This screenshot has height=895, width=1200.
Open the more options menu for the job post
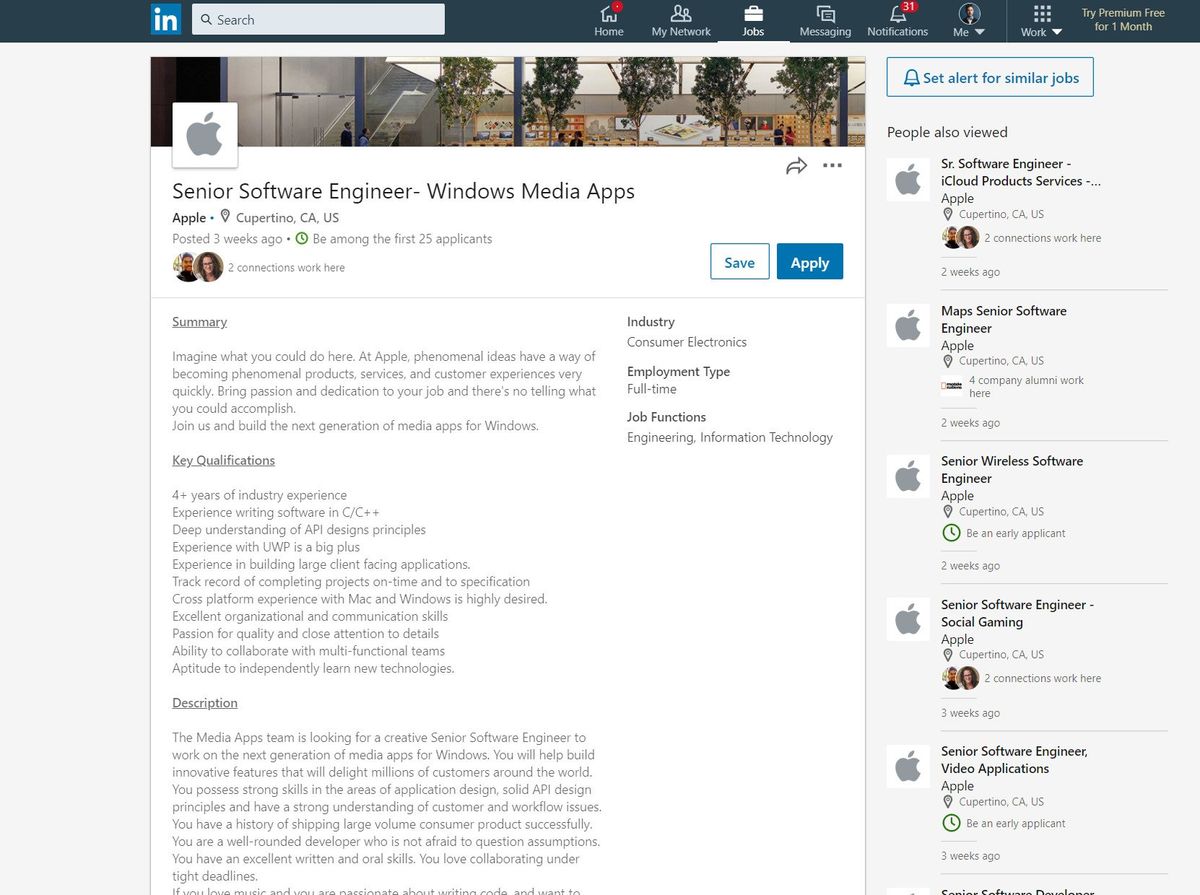(833, 165)
